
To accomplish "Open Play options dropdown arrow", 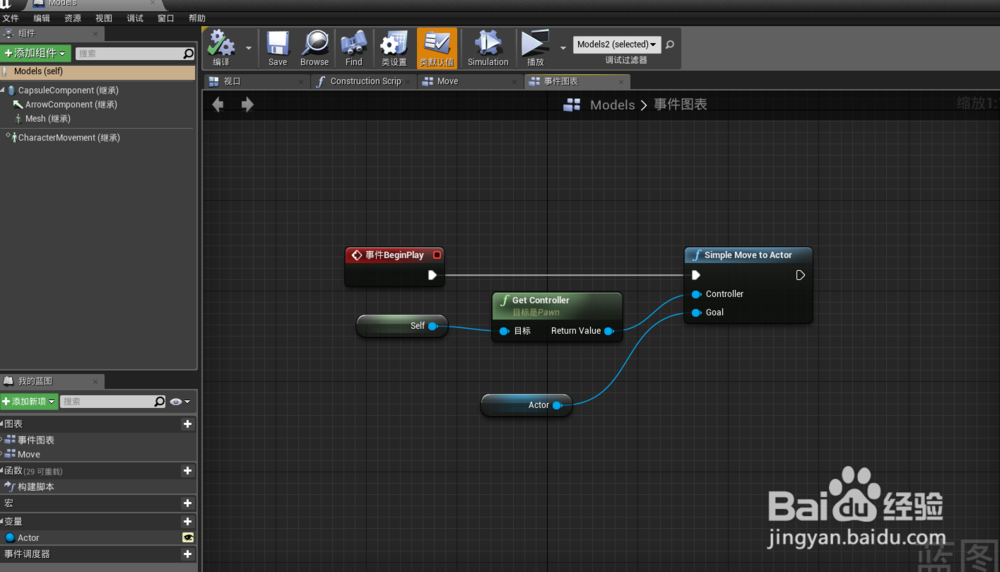I will 562,48.
